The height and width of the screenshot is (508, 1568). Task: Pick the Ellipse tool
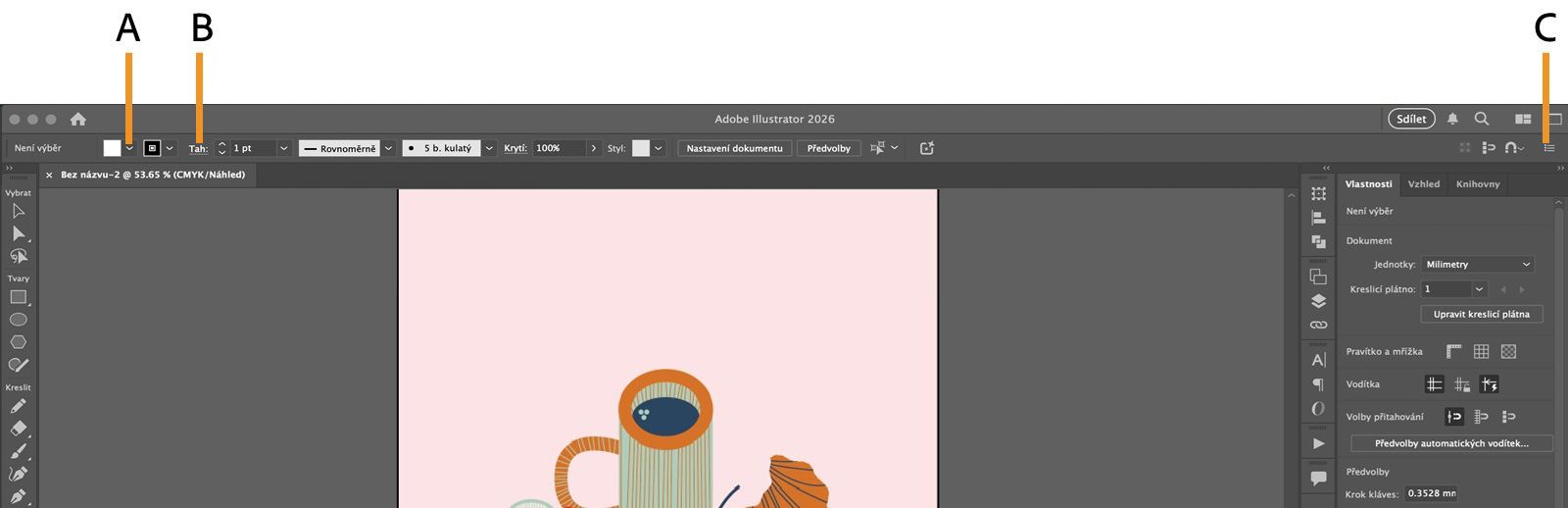[18, 320]
